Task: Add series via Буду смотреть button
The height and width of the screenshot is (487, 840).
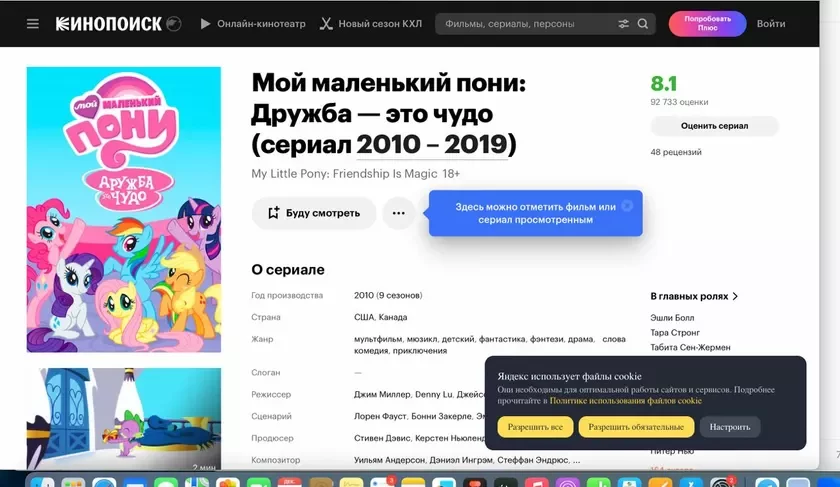Action: [x=313, y=213]
